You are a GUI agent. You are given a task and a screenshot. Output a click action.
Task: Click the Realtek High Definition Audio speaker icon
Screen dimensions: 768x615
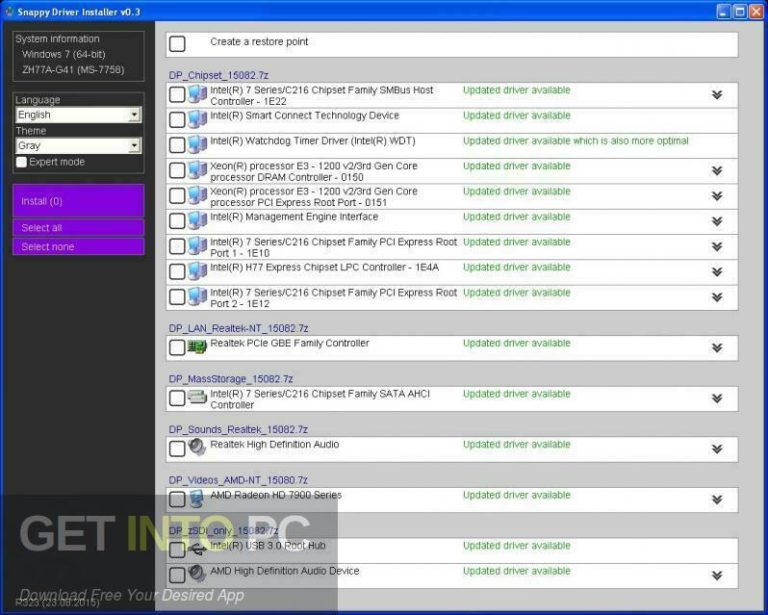point(197,448)
